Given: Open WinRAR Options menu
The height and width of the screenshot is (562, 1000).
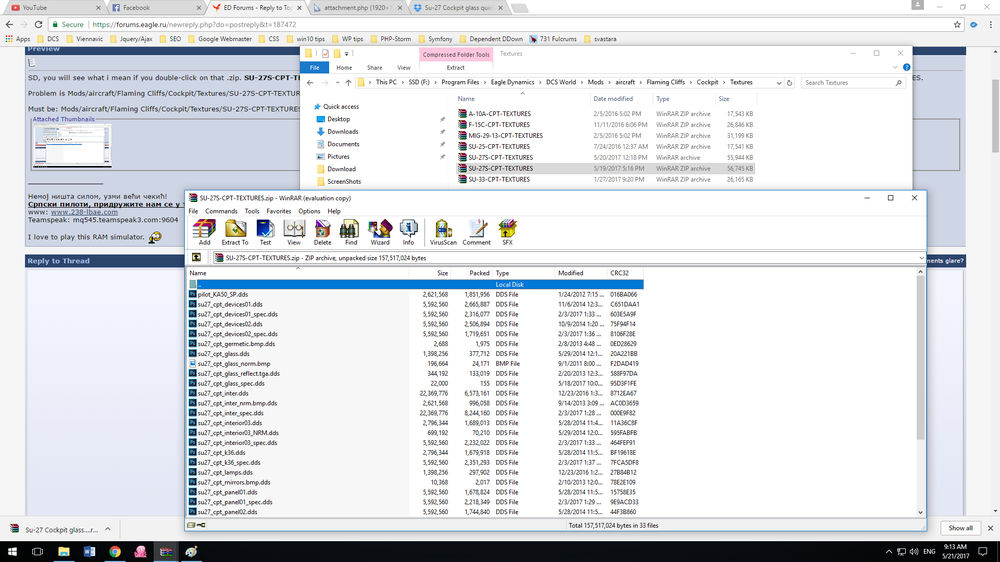Looking at the screenshot, I should [x=309, y=211].
